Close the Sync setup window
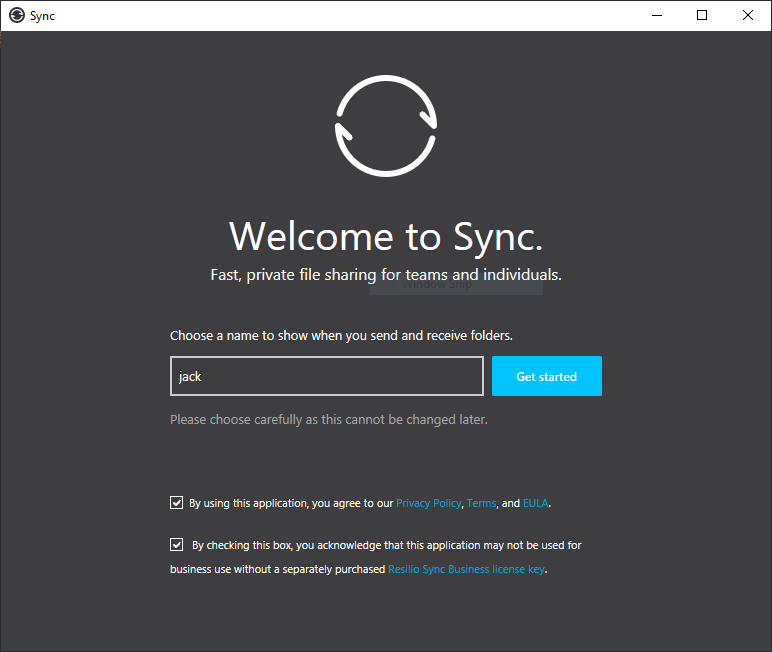This screenshot has width=772, height=652. click(x=748, y=15)
